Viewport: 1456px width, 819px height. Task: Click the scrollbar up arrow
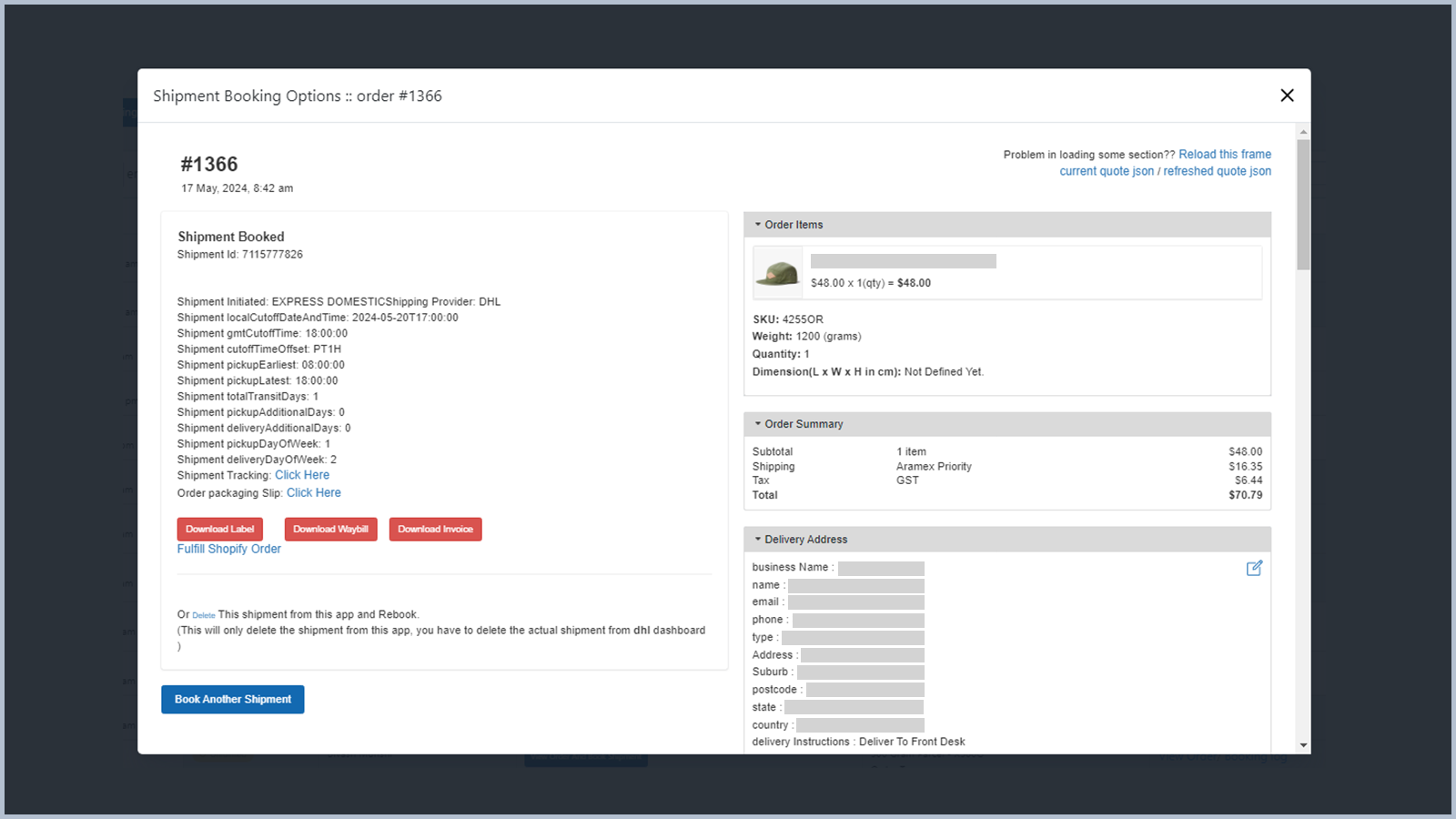[x=1303, y=132]
